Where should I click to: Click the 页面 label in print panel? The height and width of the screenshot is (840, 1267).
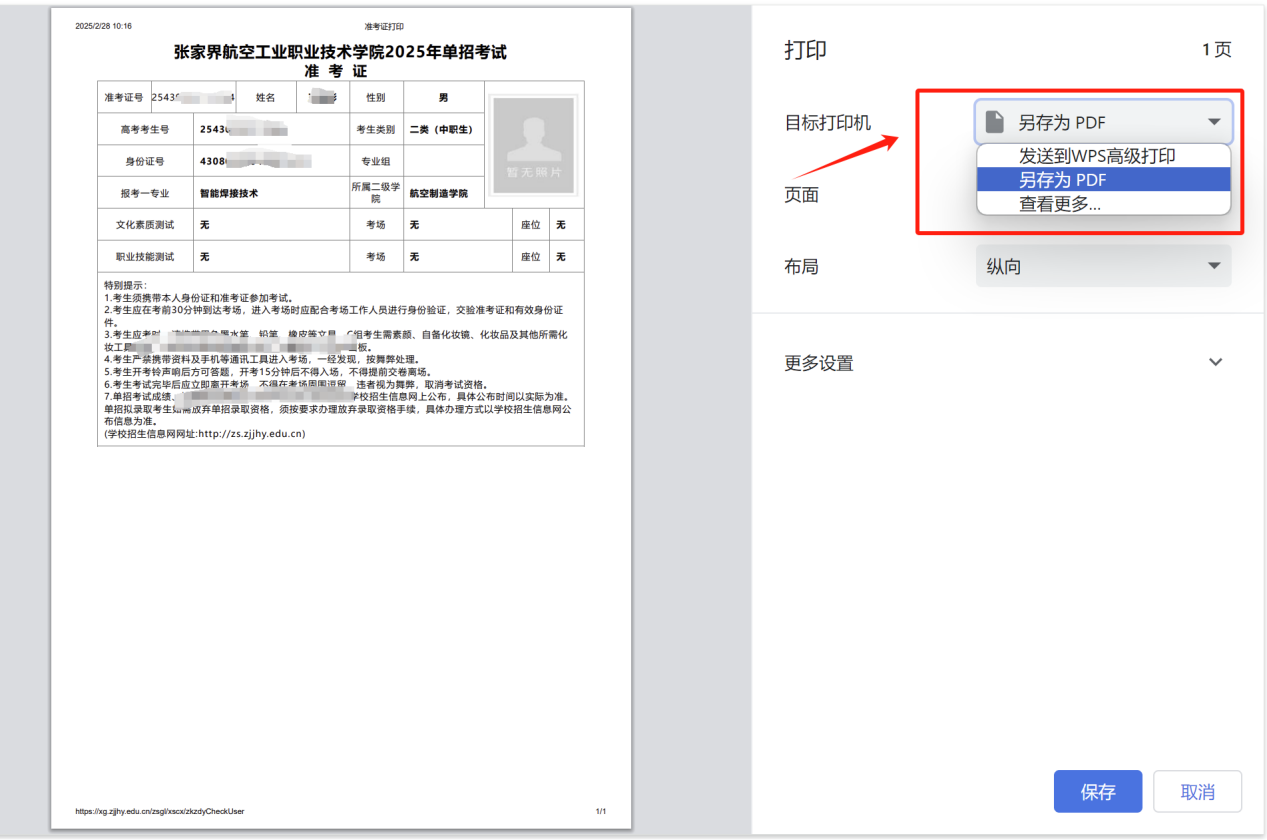click(801, 195)
